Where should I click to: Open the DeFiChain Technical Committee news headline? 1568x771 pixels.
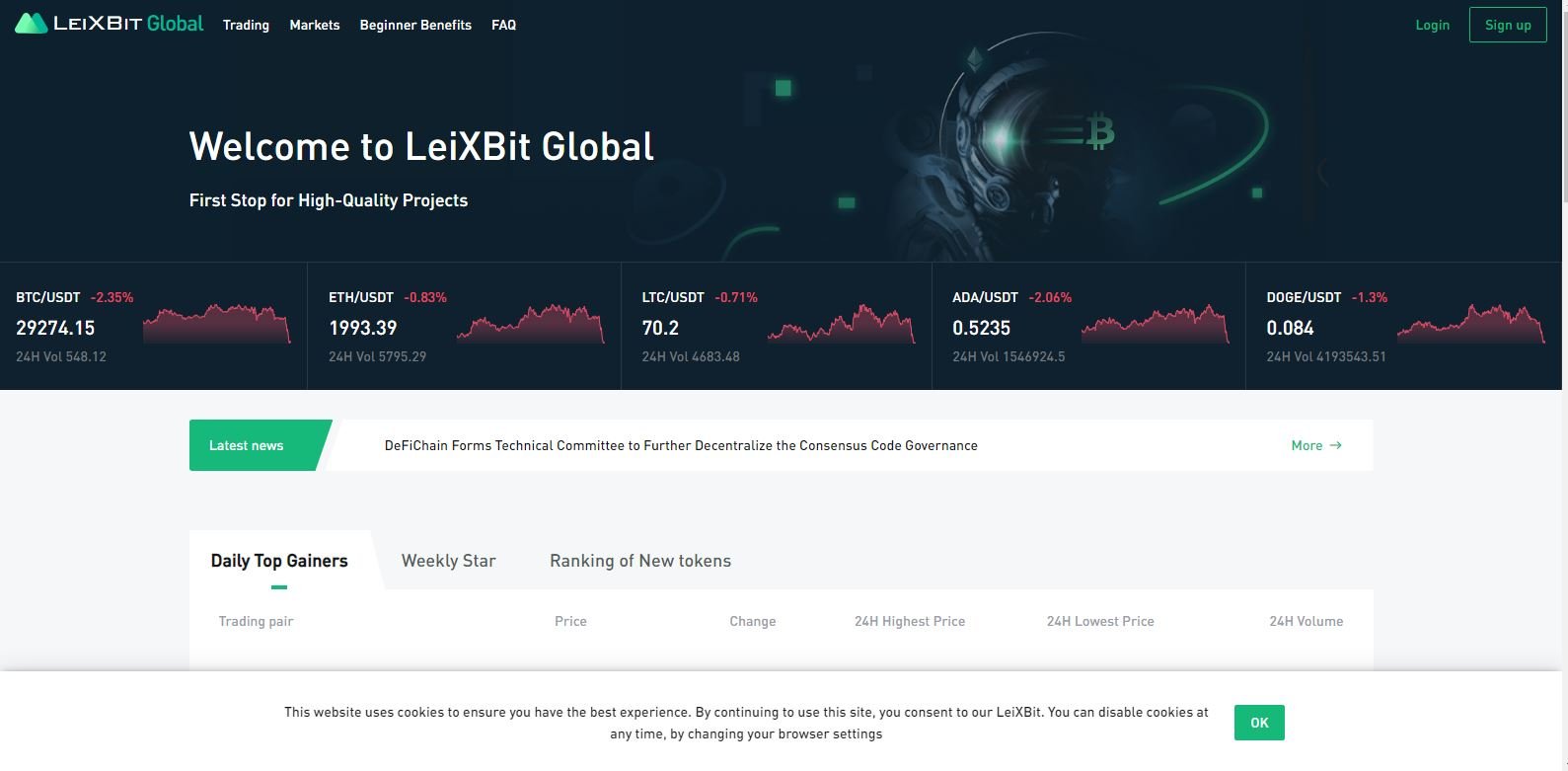pyautogui.click(x=681, y=445)
